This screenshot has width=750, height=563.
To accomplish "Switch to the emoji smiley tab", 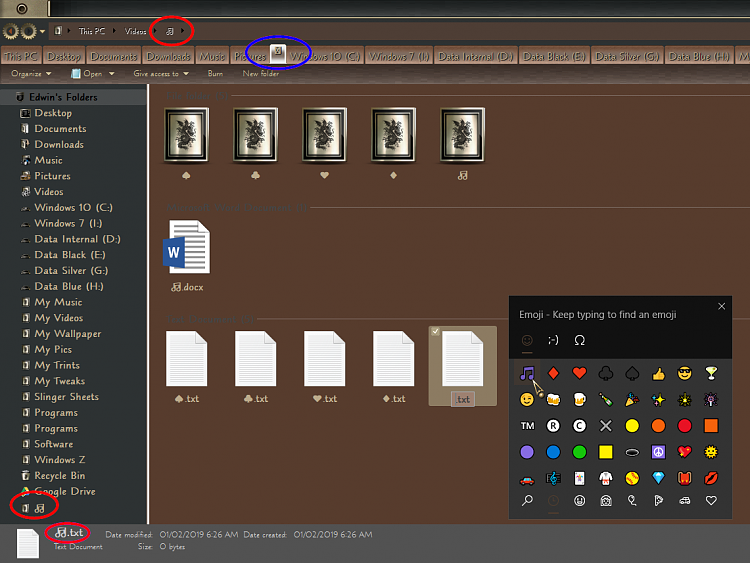I will point(527,341).
